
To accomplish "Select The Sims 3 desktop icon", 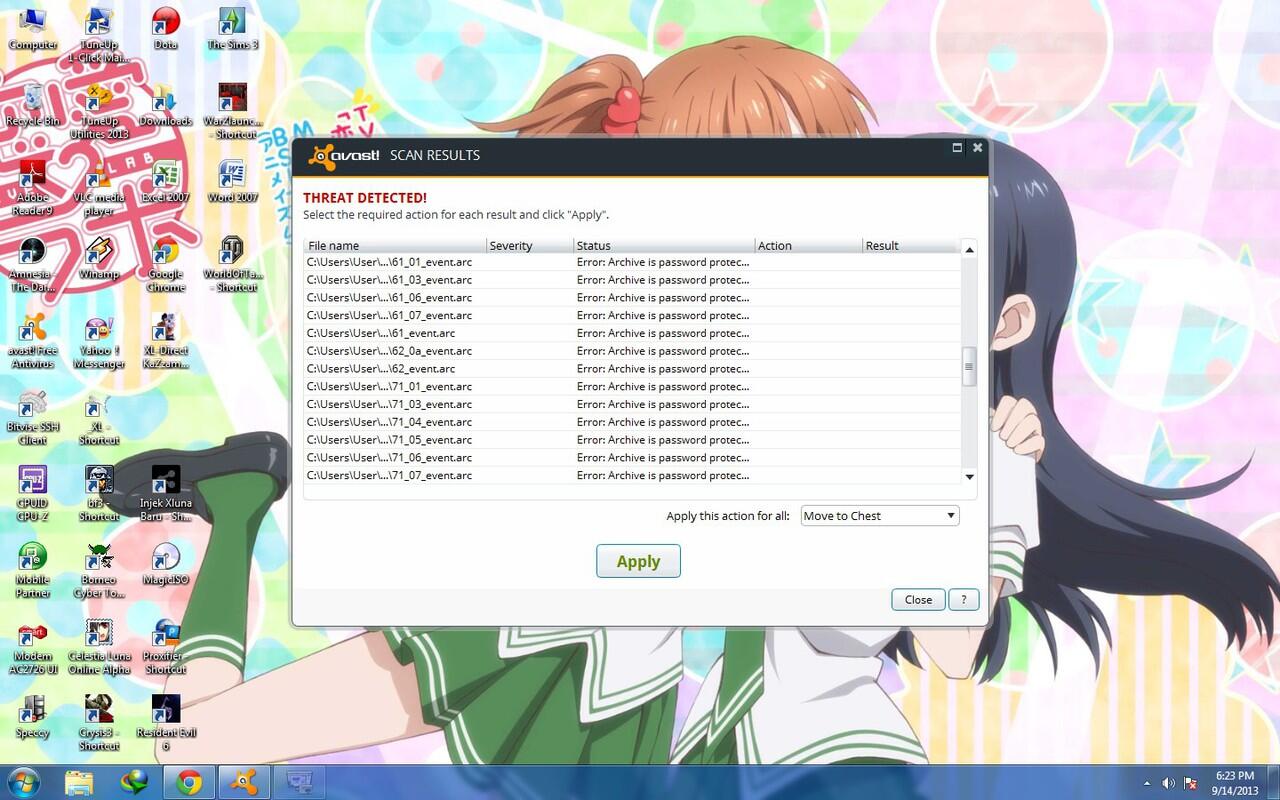I will [232, 28].
